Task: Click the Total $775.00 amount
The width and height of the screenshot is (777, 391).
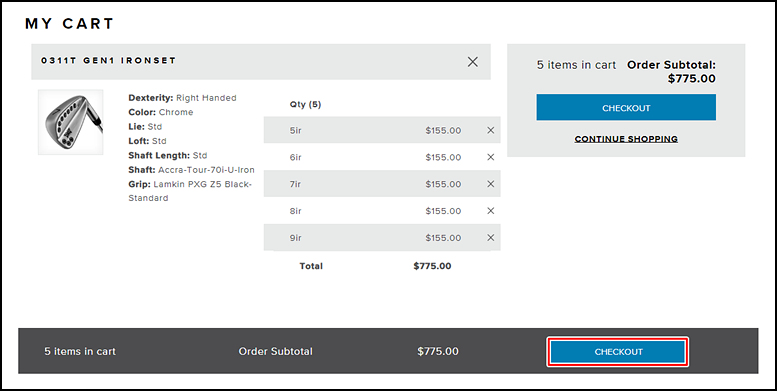Action: (432, 266)
